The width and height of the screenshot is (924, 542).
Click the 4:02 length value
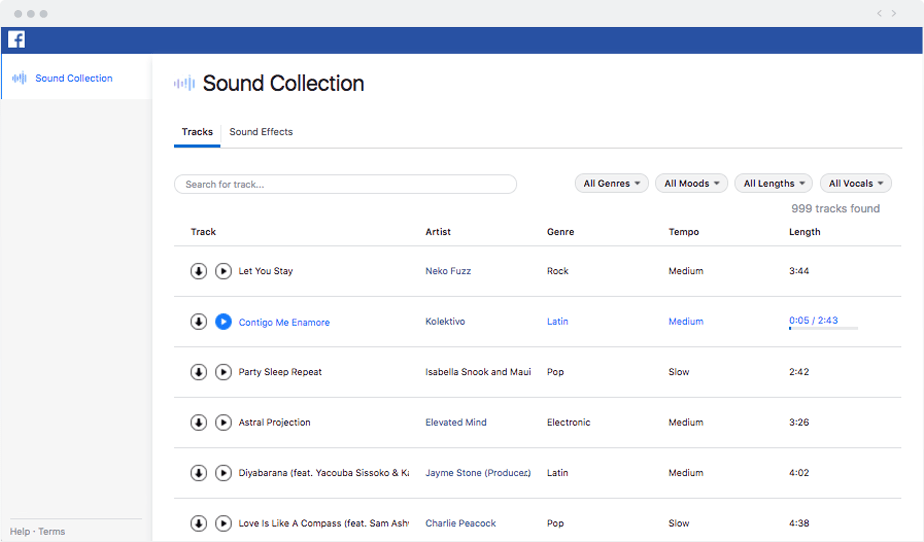click(799, 472)
